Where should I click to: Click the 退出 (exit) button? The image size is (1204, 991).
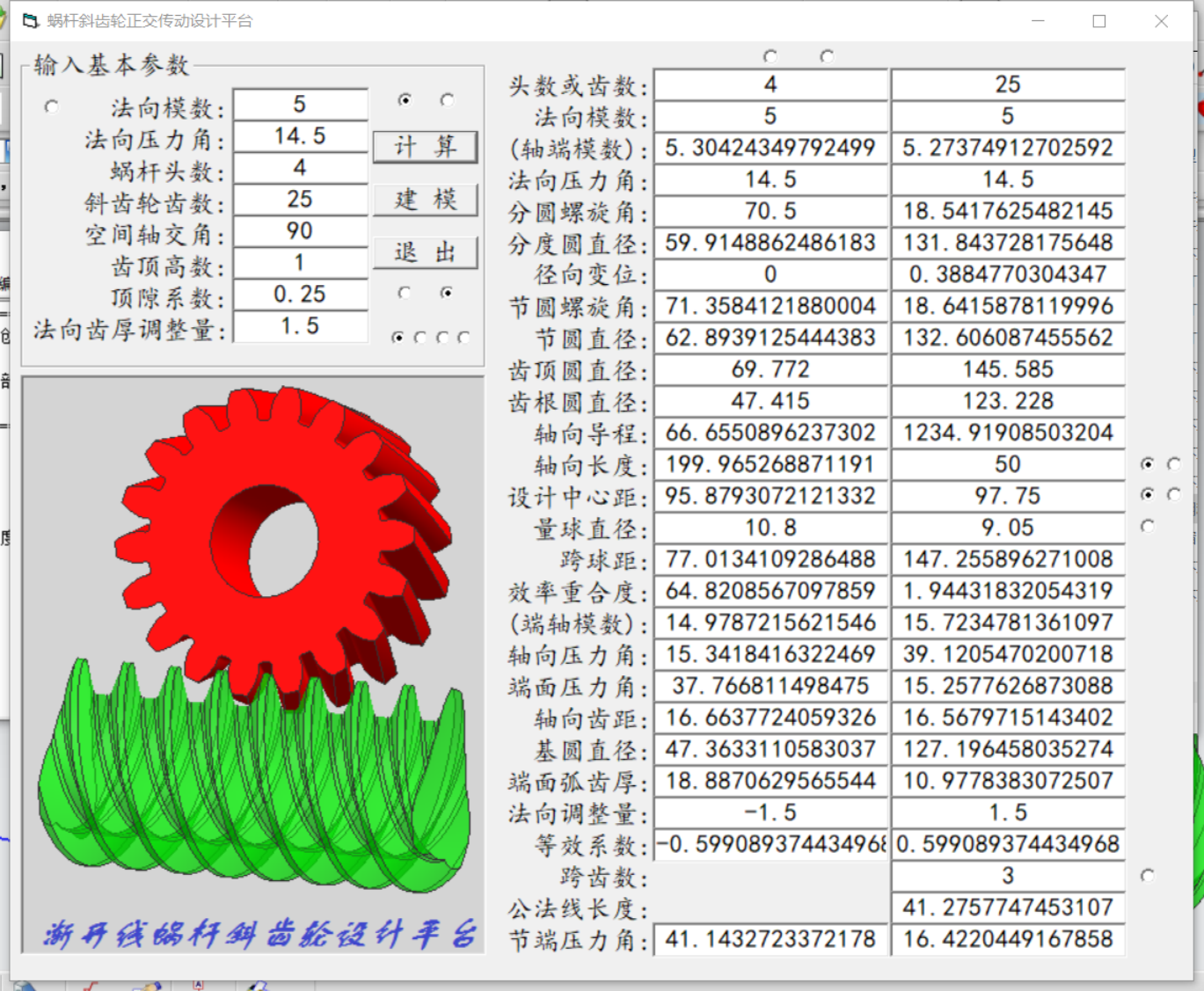(425, 252)
